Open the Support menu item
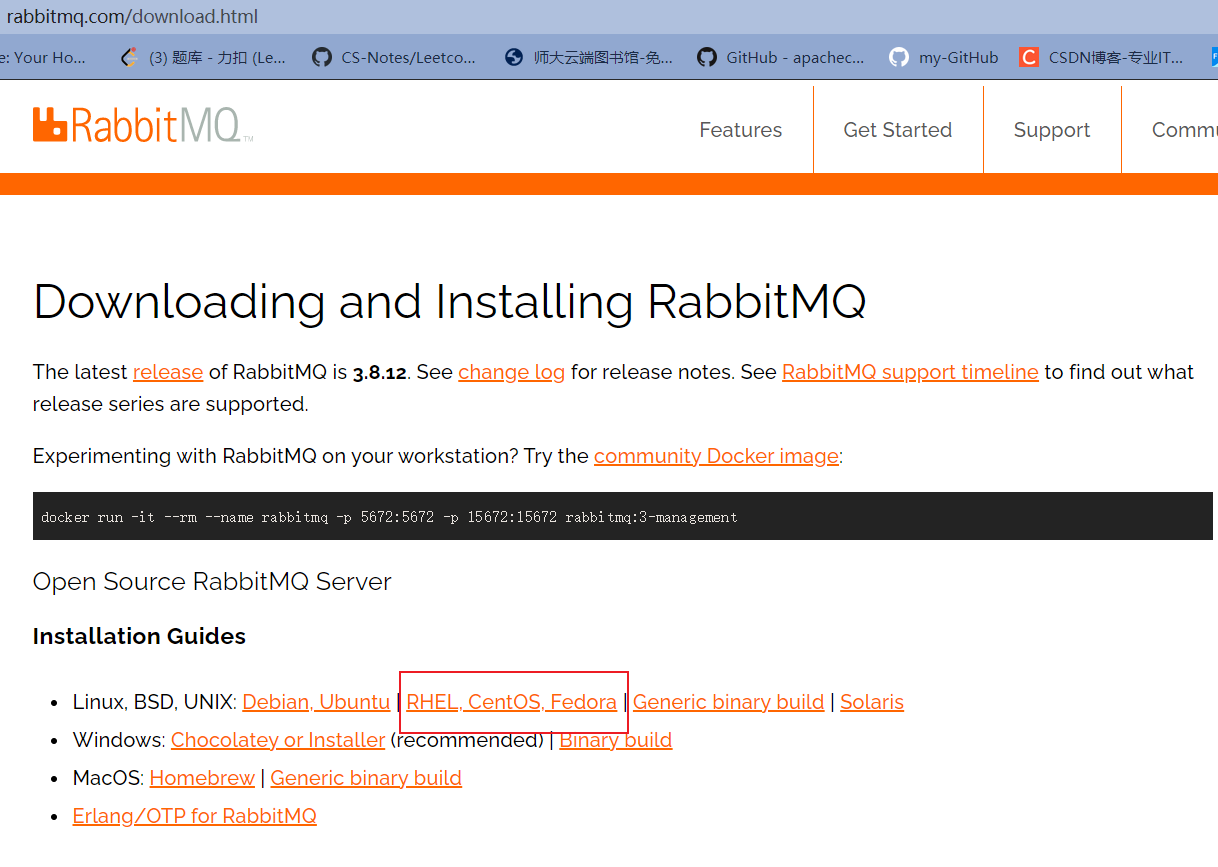The height and width of the screenshot is (867, 1218). tap(1052, 130)
